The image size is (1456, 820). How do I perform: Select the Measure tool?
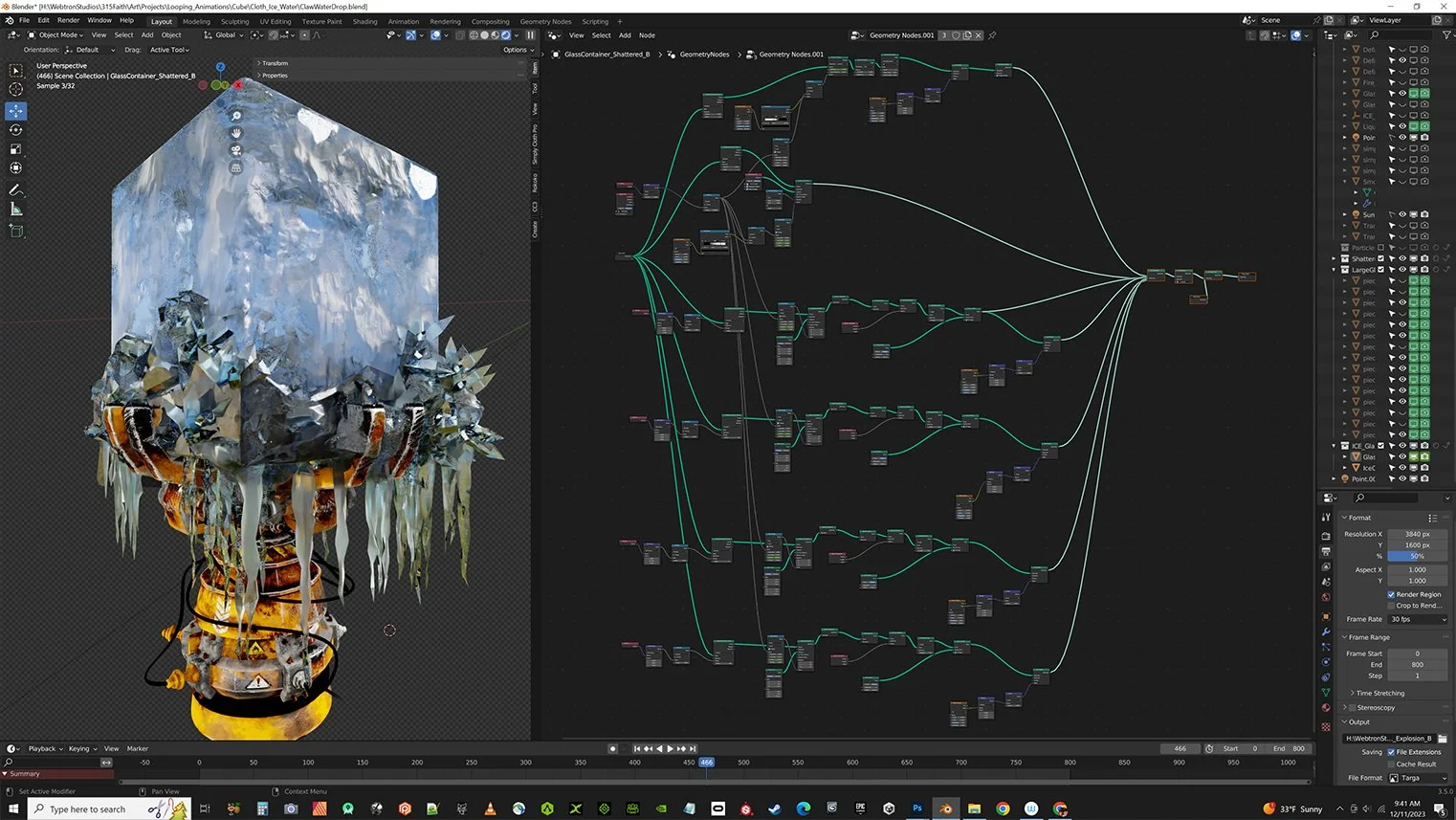[x=16, y=210]
